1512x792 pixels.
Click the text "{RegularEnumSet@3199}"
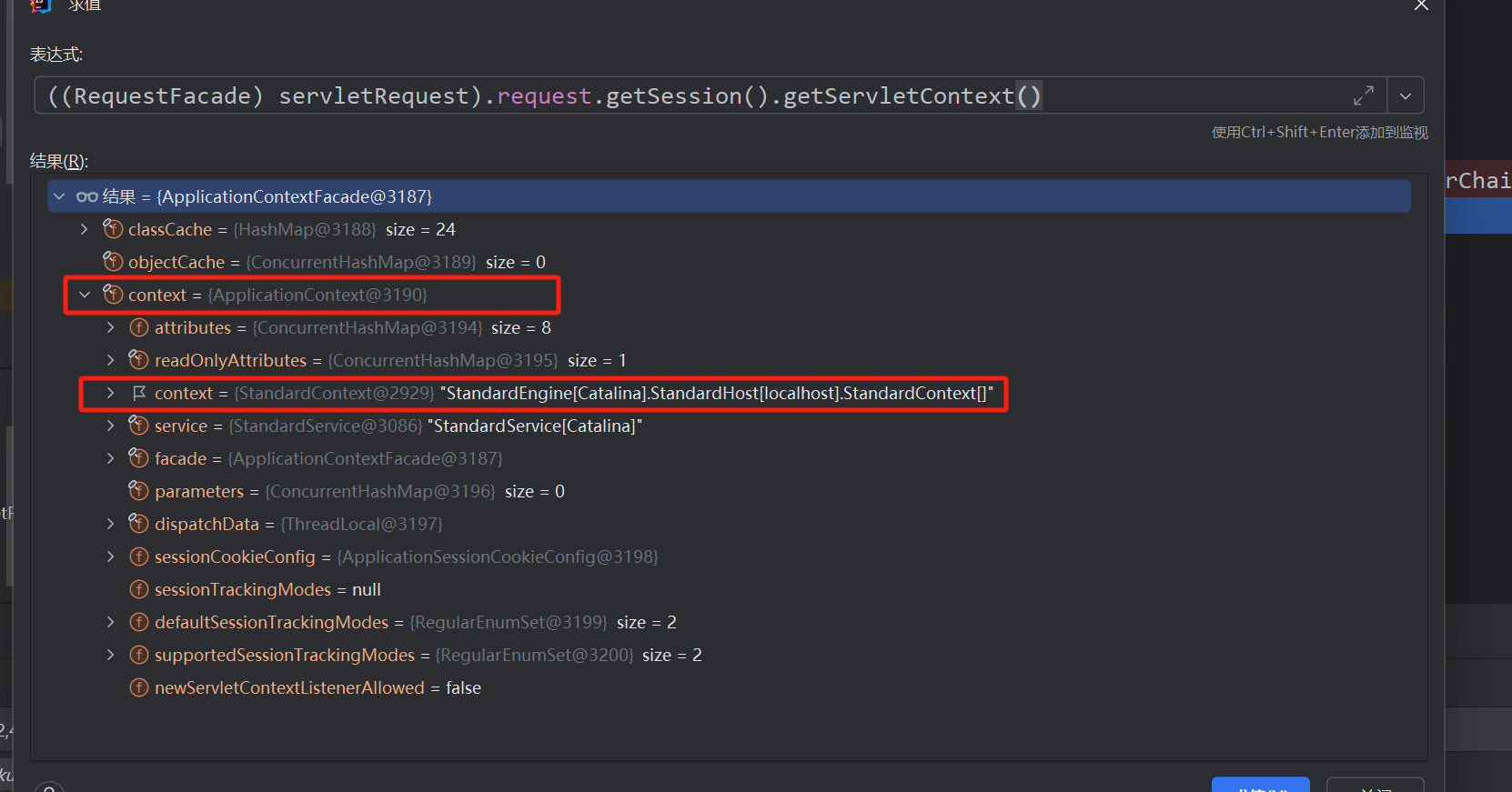(509, 622)
